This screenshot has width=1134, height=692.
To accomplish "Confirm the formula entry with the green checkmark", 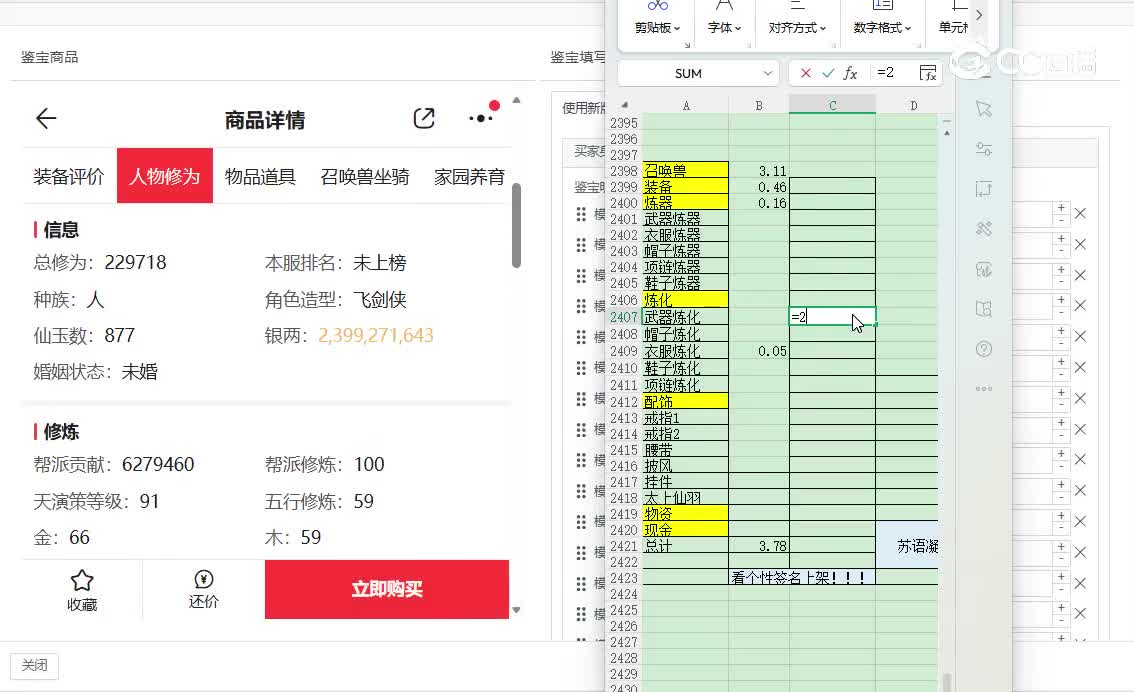I will point(828,73).
